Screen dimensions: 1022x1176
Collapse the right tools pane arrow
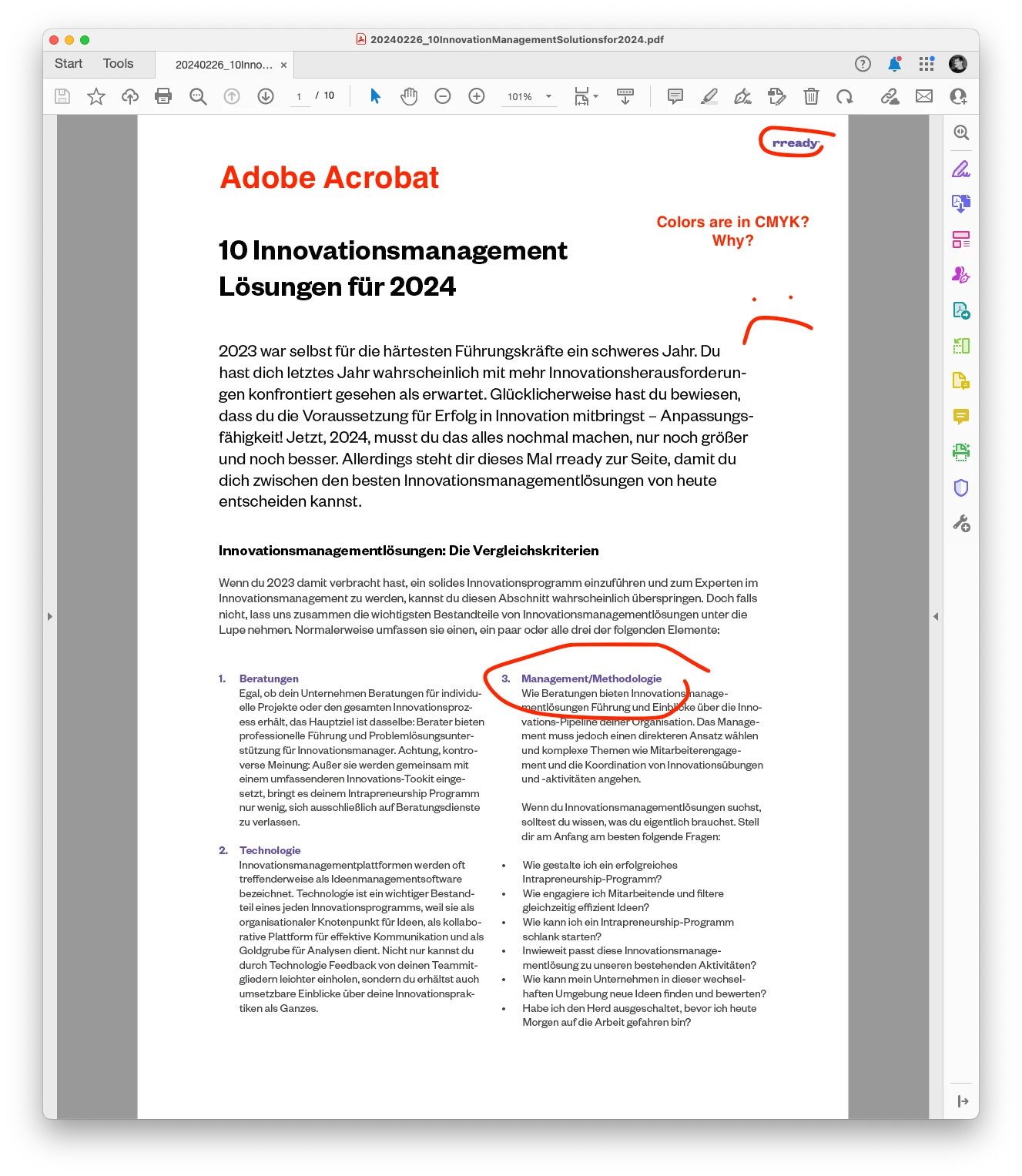(963, 1101)
